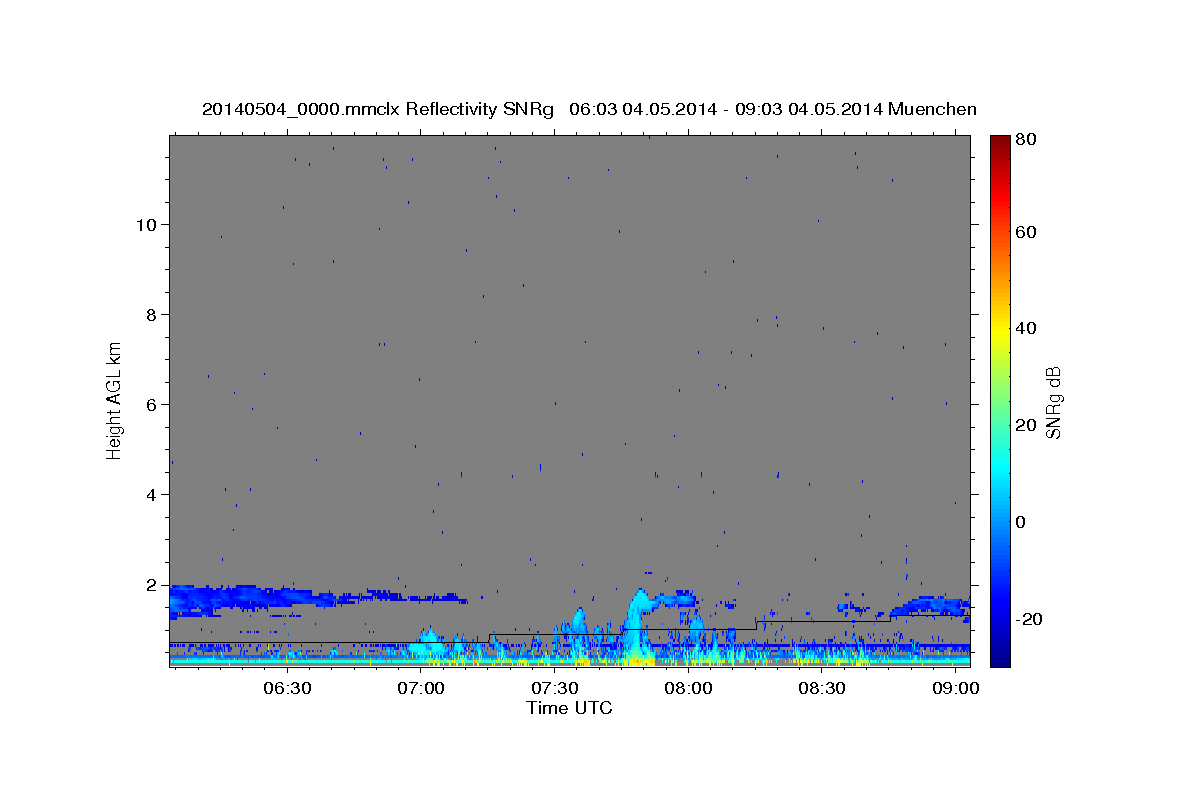Click the height tick label 2

pos(151,584)
